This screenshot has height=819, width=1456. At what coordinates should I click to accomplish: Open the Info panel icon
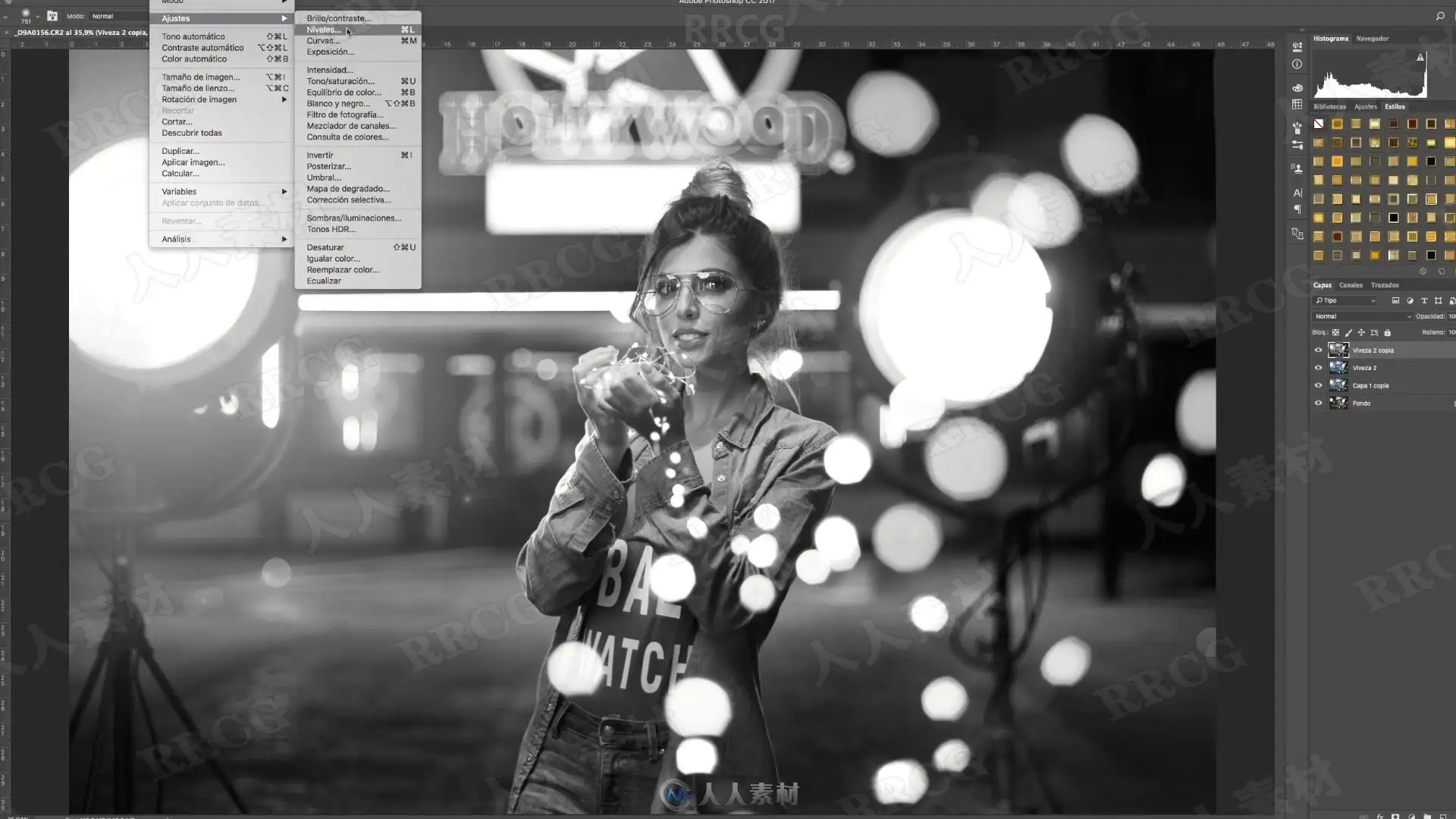(1298, 64)
